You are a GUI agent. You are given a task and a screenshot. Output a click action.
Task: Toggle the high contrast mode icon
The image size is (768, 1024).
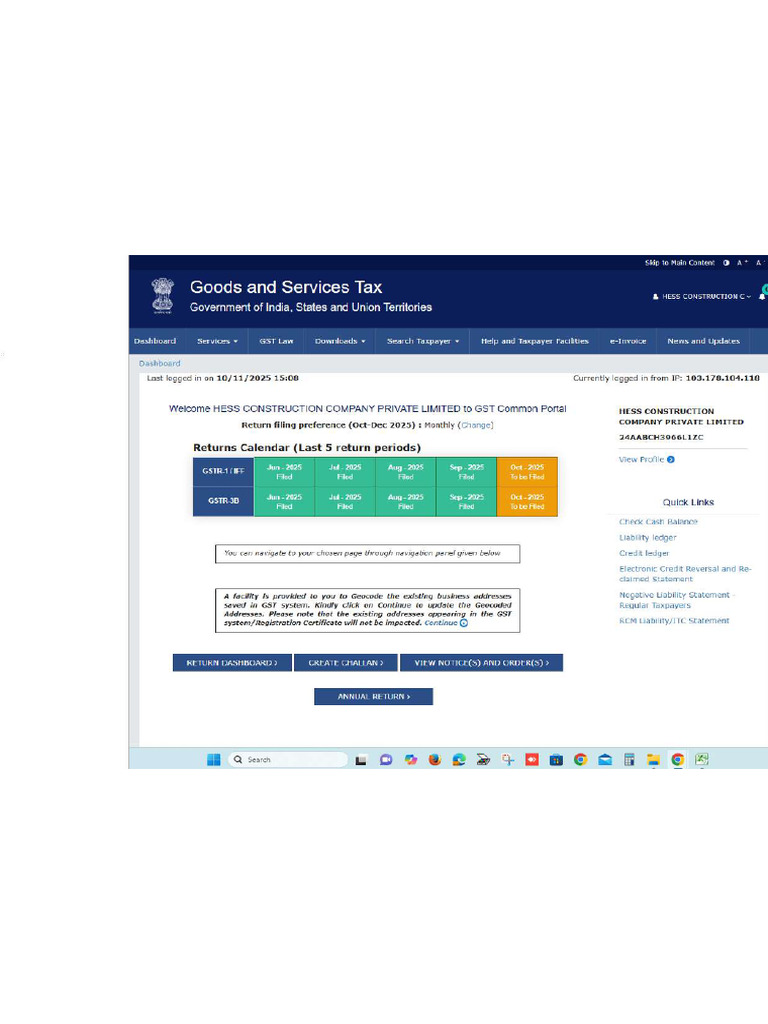pos(726,263)
